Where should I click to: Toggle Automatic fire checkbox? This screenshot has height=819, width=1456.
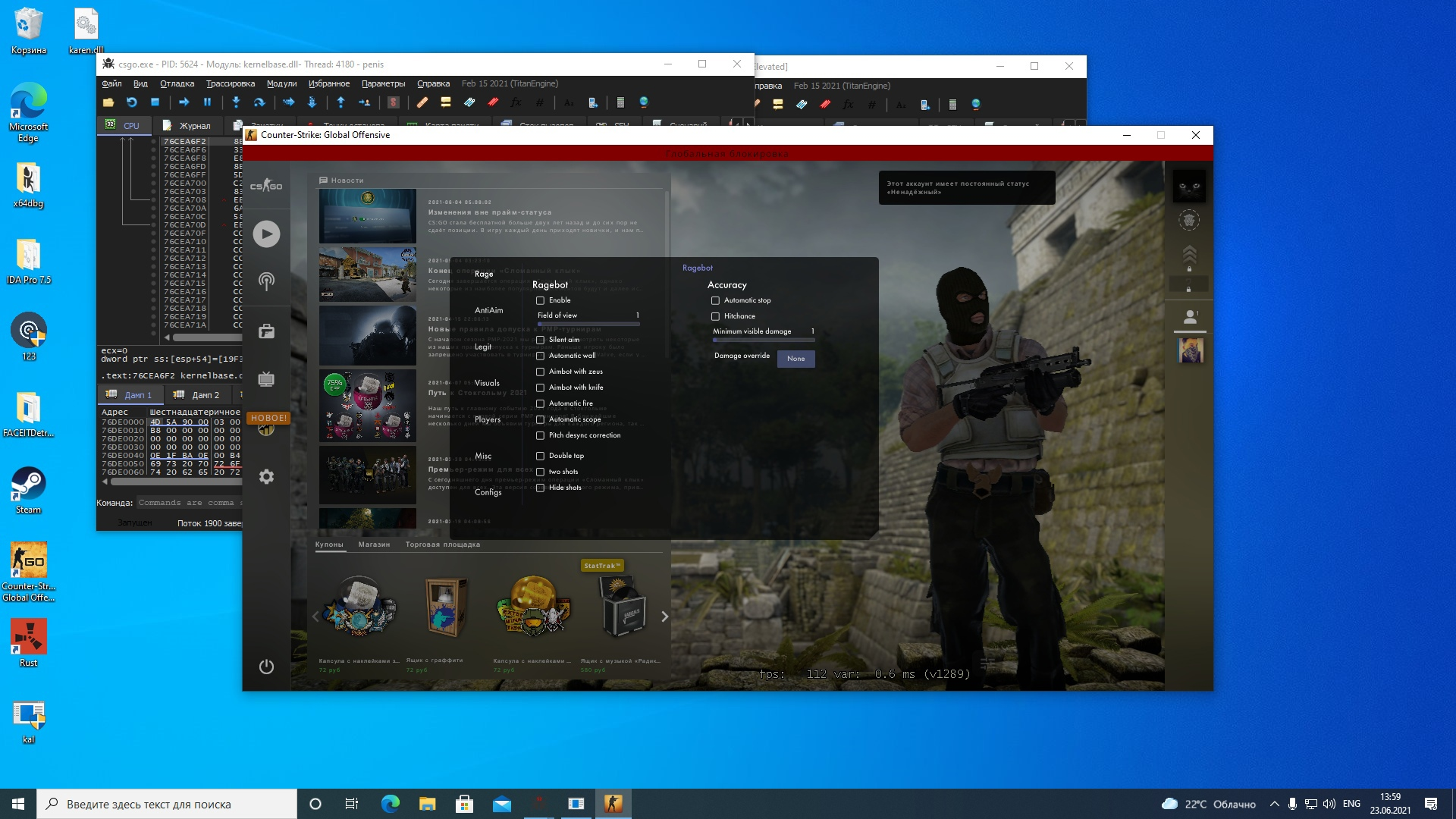(540, 403)
